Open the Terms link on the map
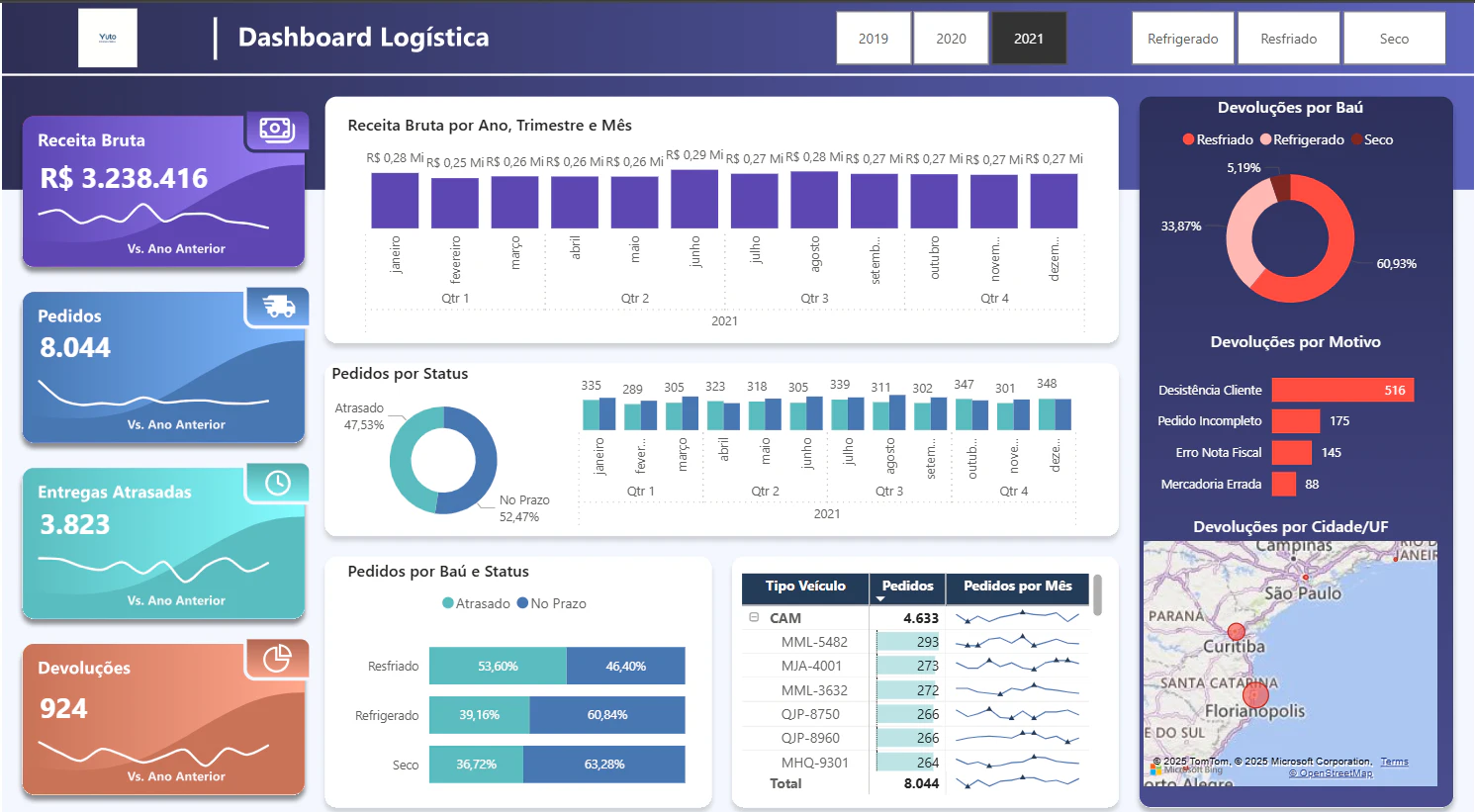This screenshot has width=1475, height=812. point(1394,762)
